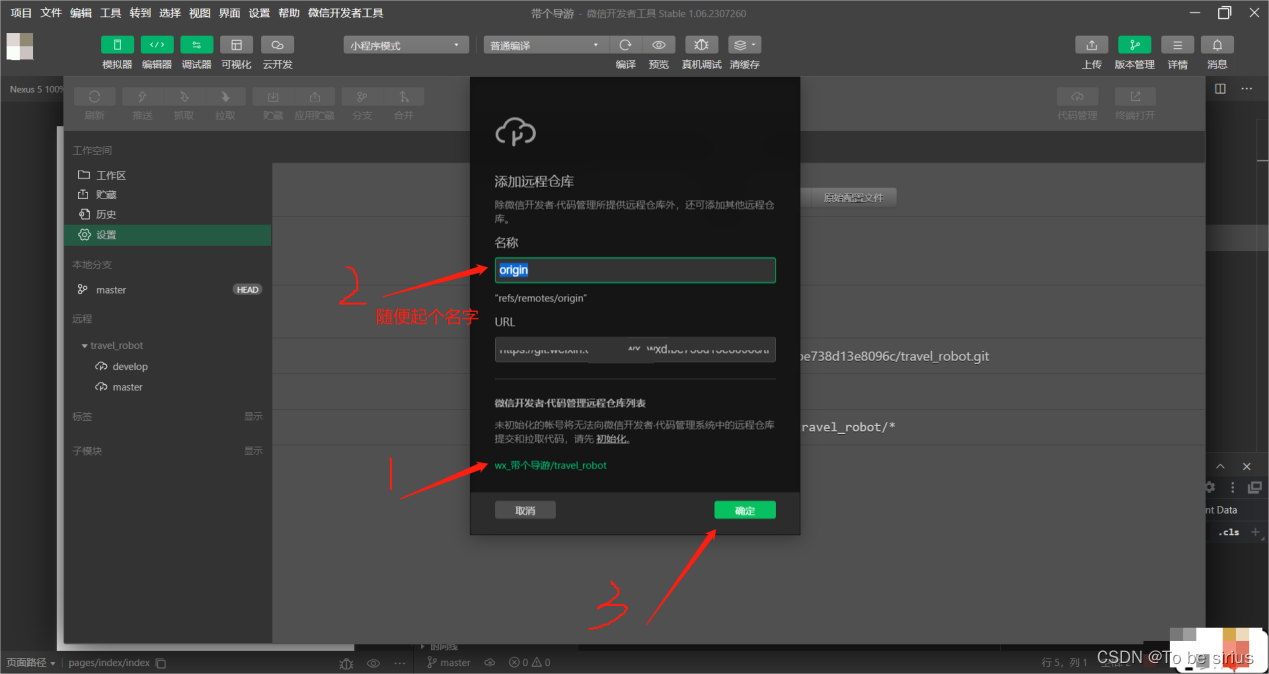Open the 项目 menu

[x=21, y=13]
